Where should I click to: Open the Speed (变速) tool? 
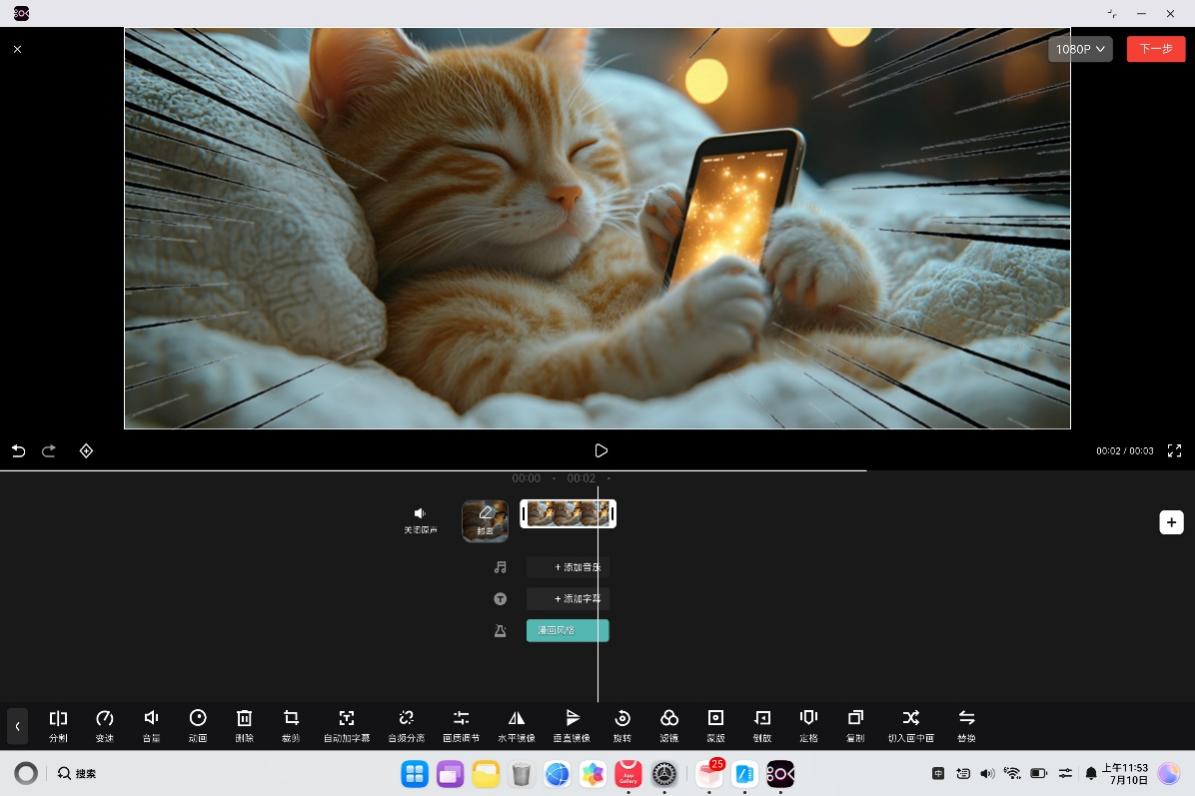[104, 725]
